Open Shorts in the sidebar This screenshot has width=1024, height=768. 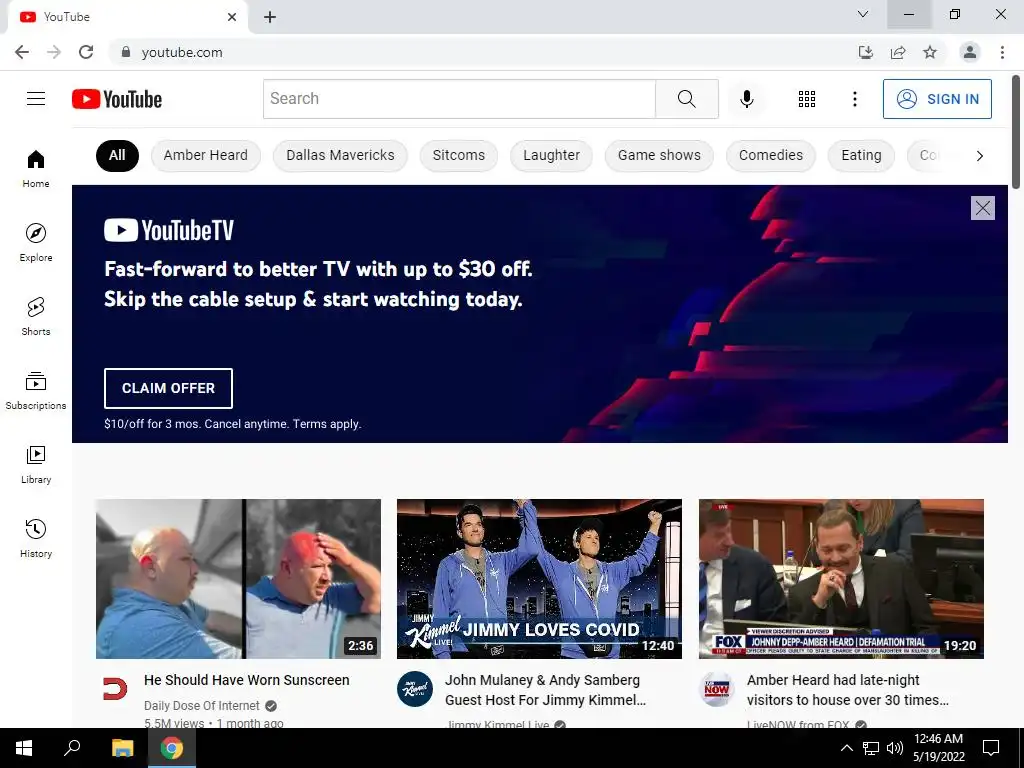point(36,316)
